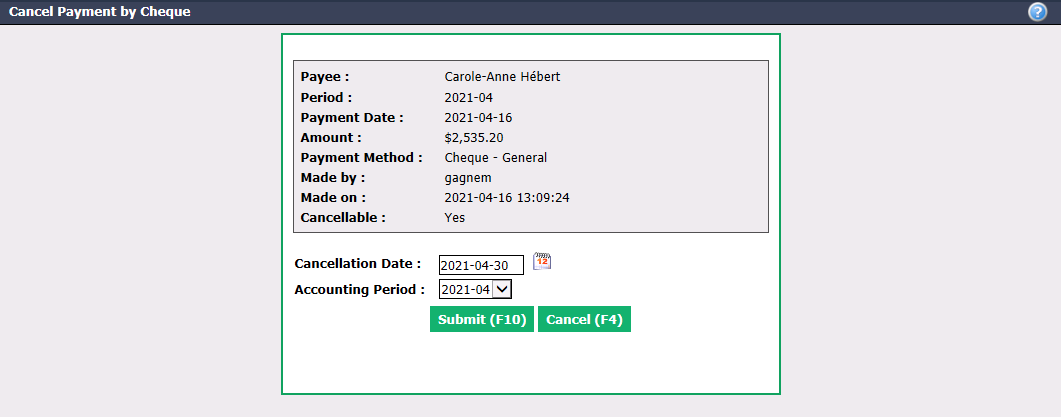This screenshot has height=417, width=1061.
Task: Open the help icon in title bar
Action: [x=1037, y=12]
